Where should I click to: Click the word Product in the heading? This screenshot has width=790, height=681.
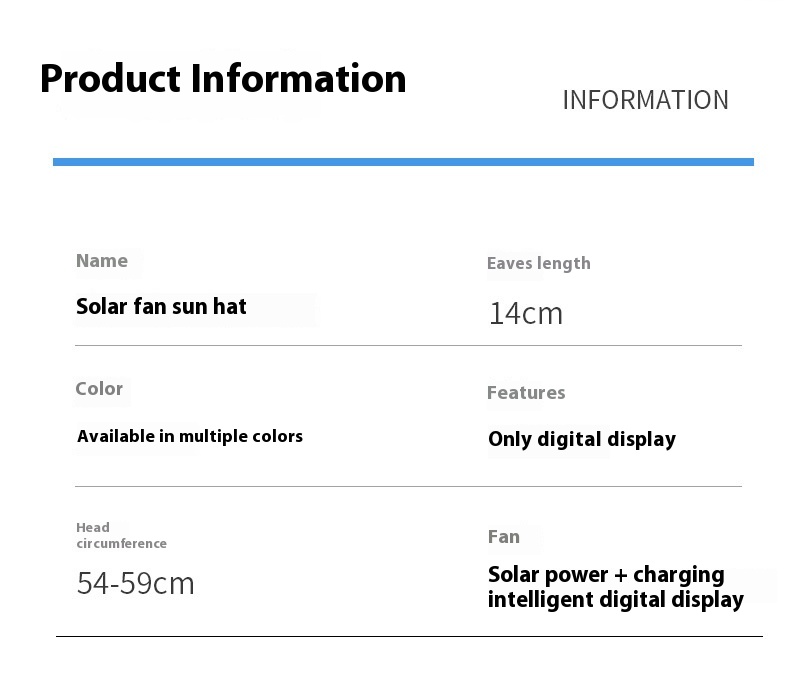pyautogui.click(x=110, y=79)
